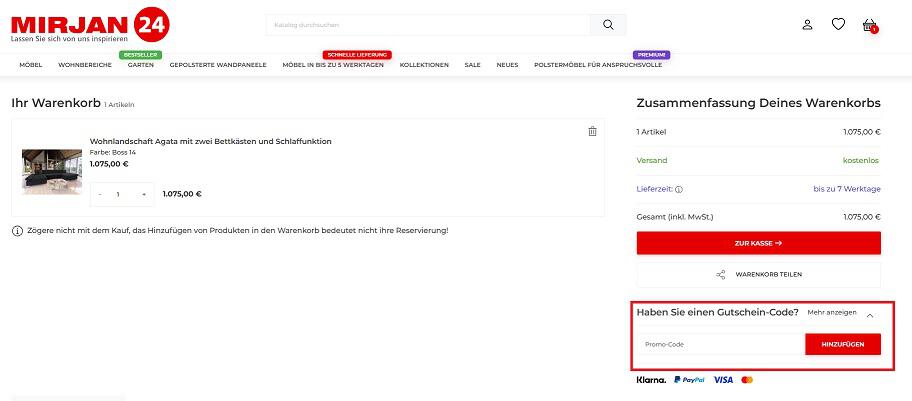Open the Kollektionen menu
The width and height of the screenshot is (912, 401).
point(424,65)
